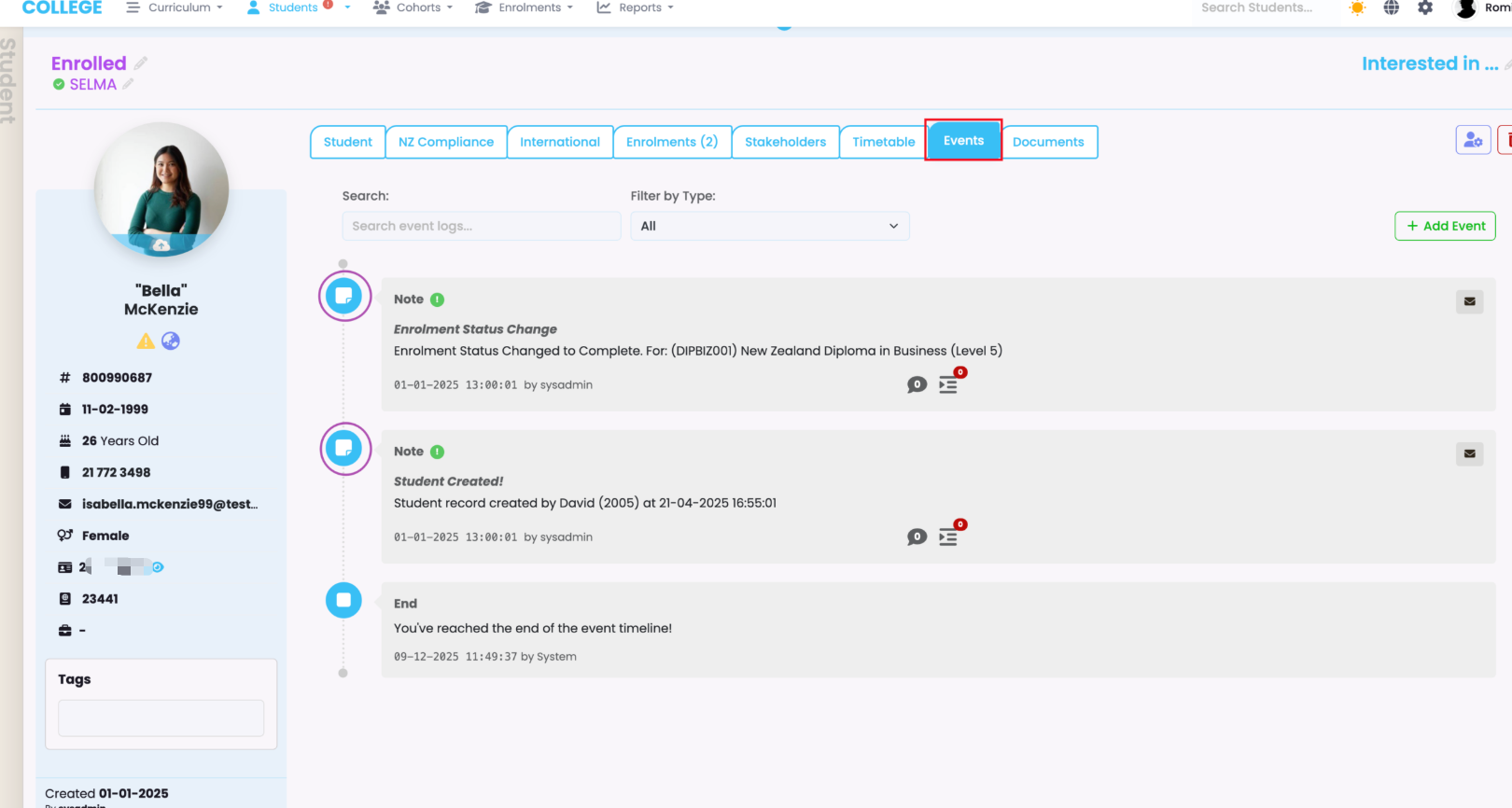Click the globe language icon in top bar
Viewport: 1512px width, 808px height.
(1391, 8)
